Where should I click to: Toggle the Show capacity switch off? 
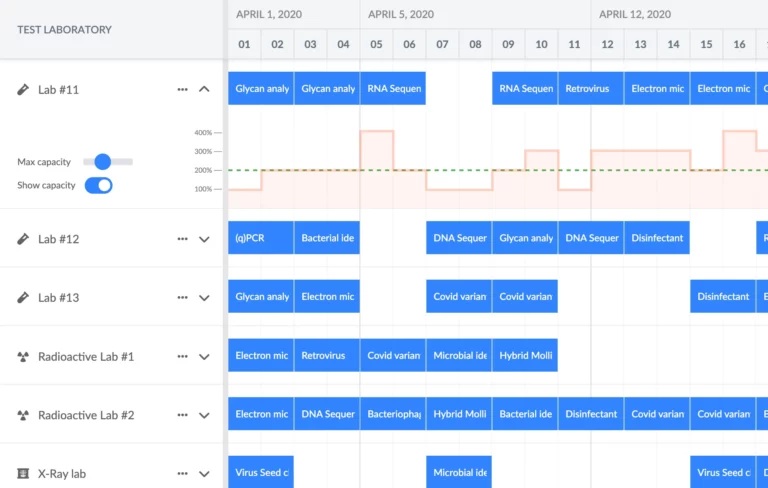click(x=98, y=185)
